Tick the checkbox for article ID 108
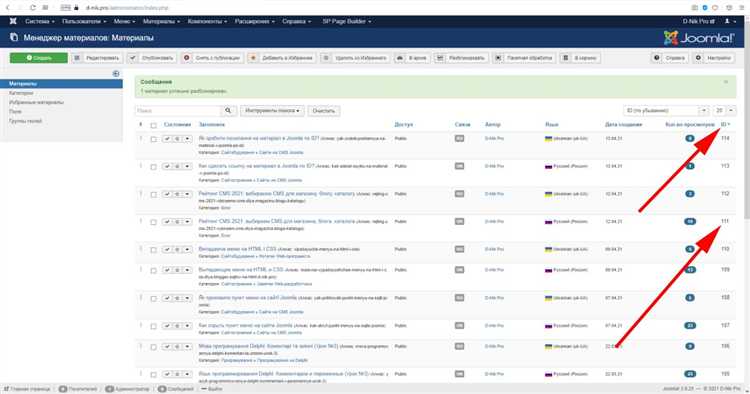 [153, 299]
